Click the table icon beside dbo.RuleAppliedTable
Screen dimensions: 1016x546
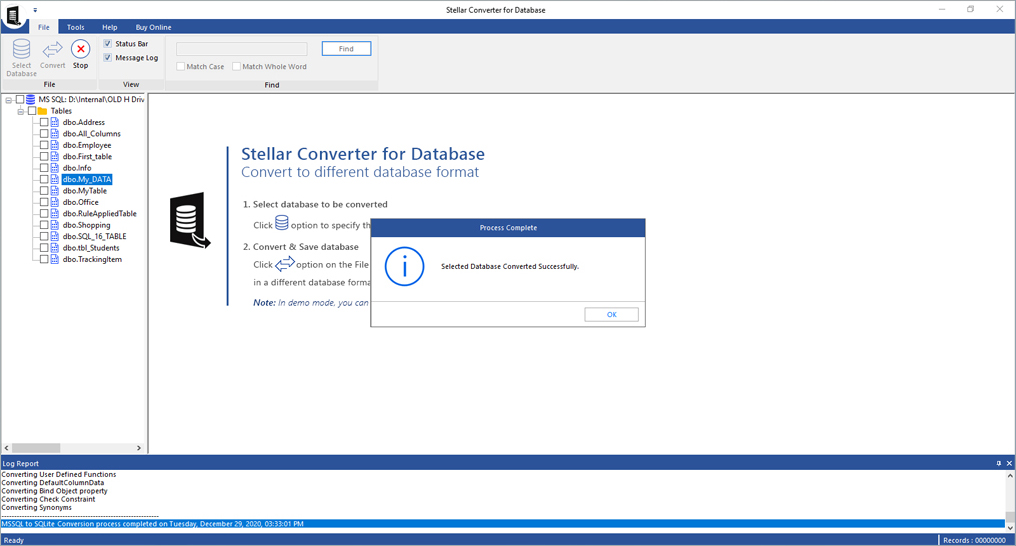pos(55,213)
